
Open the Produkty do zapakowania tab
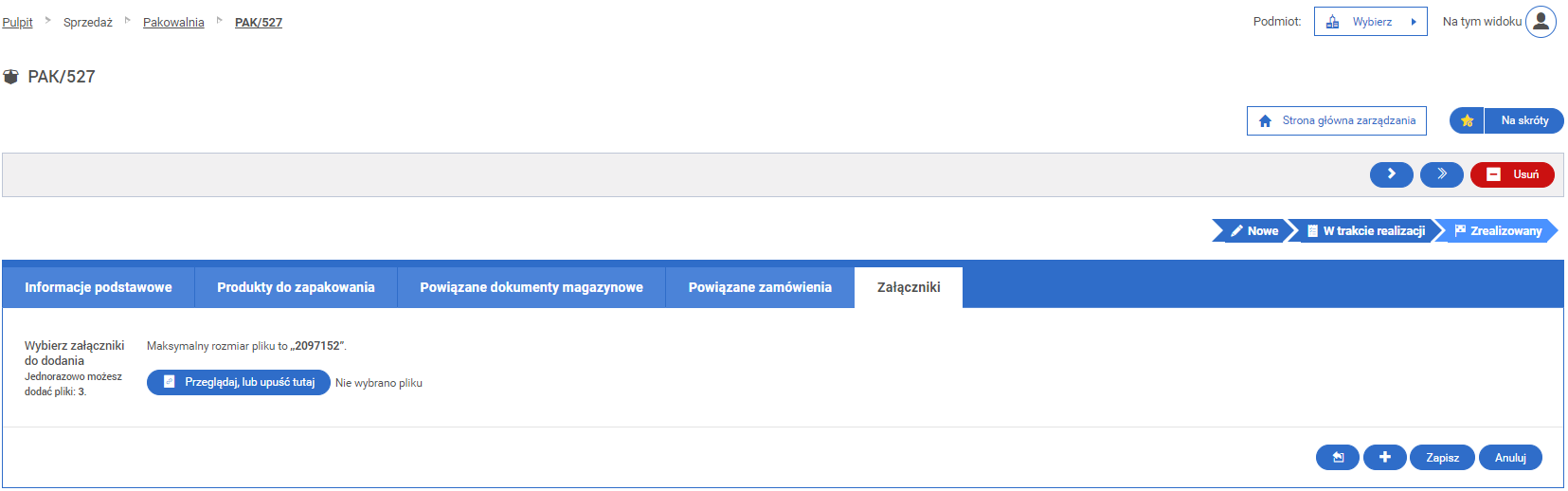(x=296, y=287)
